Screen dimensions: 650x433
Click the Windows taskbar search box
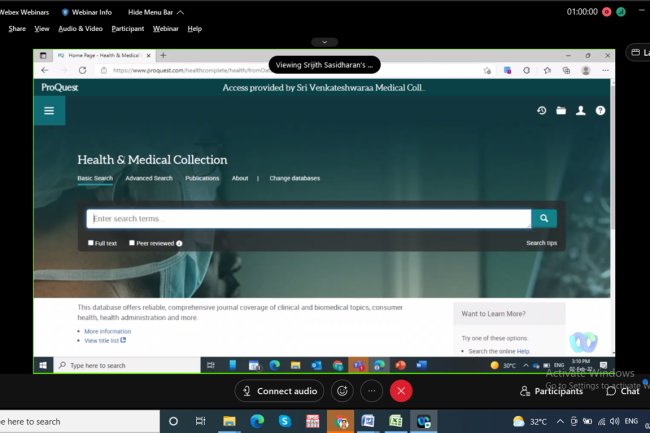79,421
